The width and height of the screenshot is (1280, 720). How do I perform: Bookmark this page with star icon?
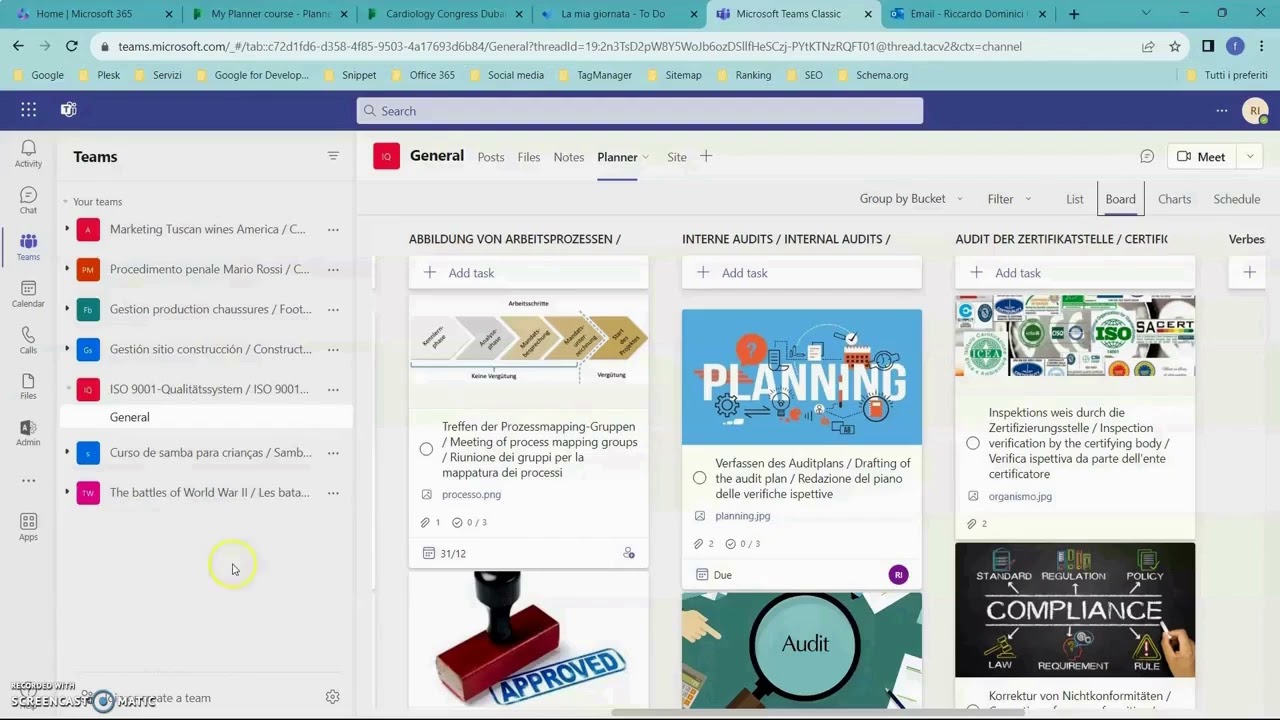click(1175, 46)
